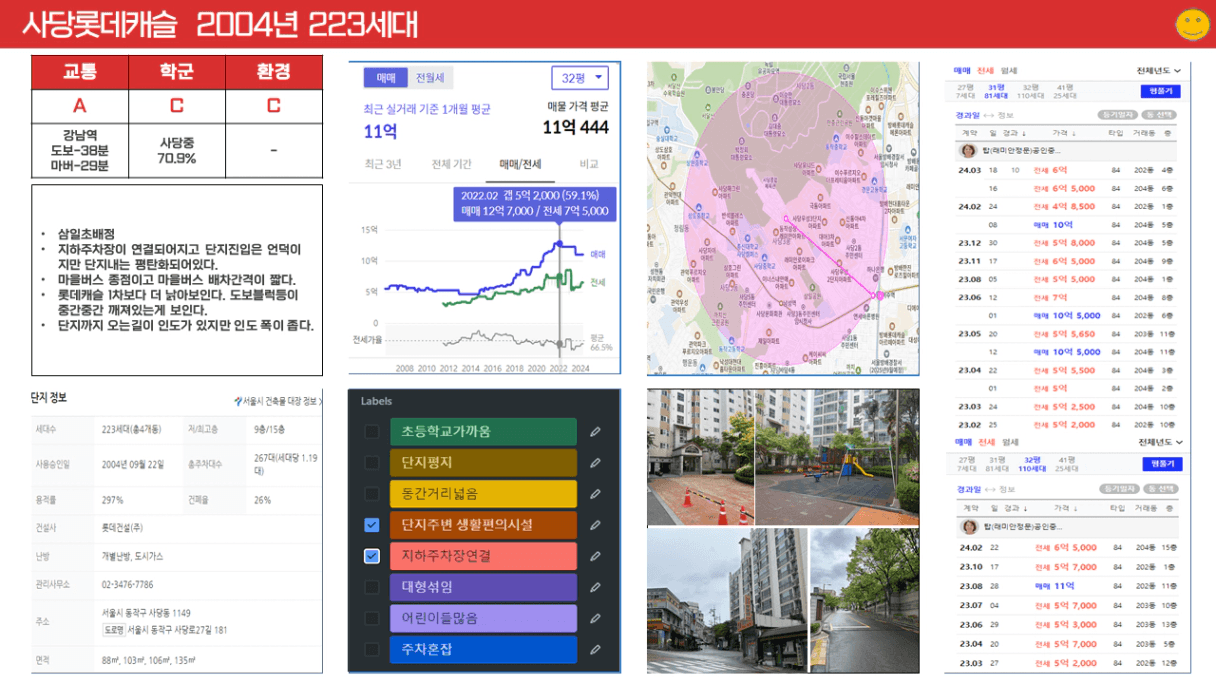Screen dimensions: 1216x684
Task: Edit the 단지주변 생활편의시설 label via its pencil
Action: tap(595, 525)
